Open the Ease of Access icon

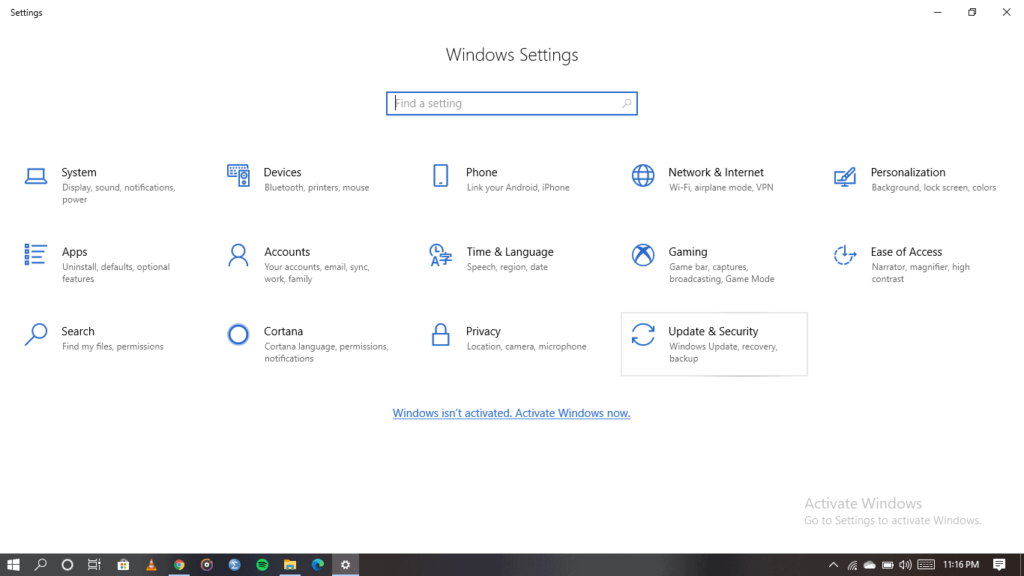coord(845,255)
